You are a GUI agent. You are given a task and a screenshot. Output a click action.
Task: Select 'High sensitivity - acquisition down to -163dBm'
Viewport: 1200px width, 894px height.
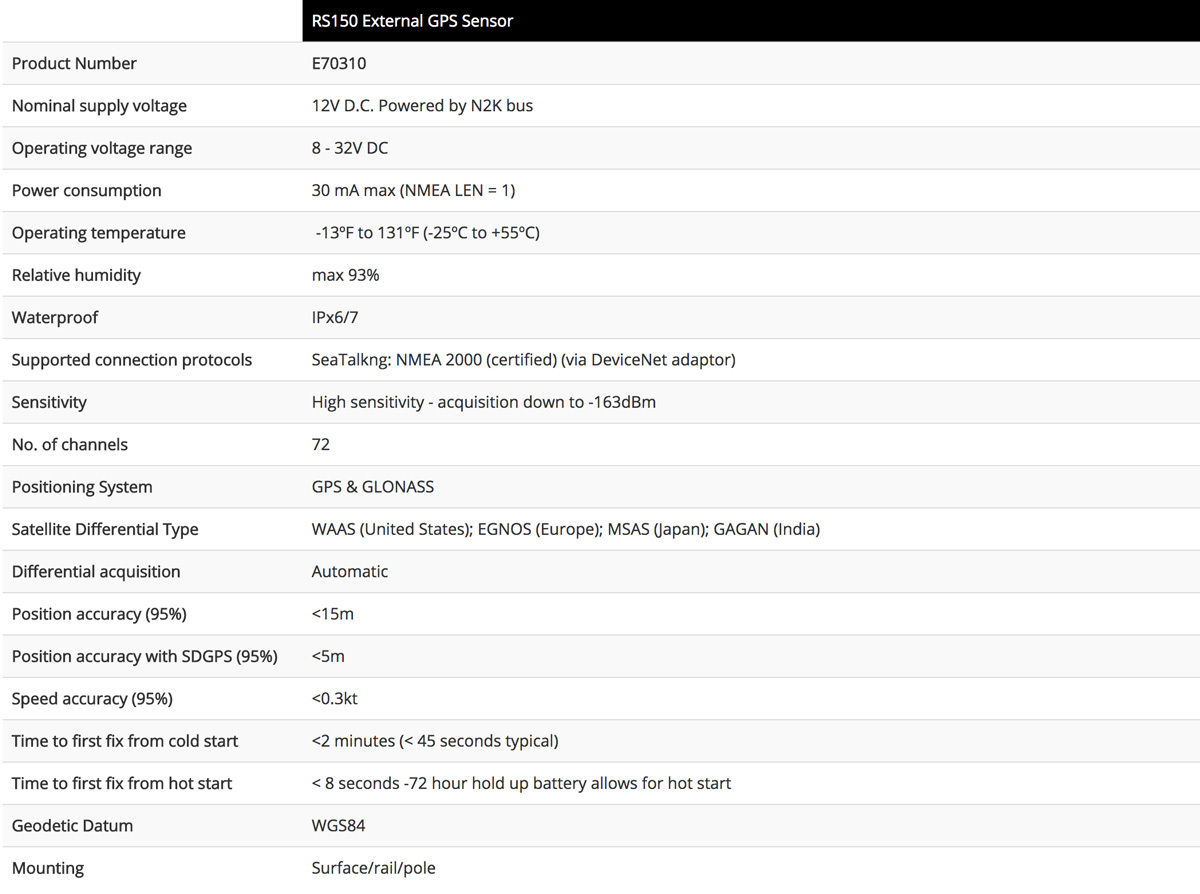tap(484, 402)
